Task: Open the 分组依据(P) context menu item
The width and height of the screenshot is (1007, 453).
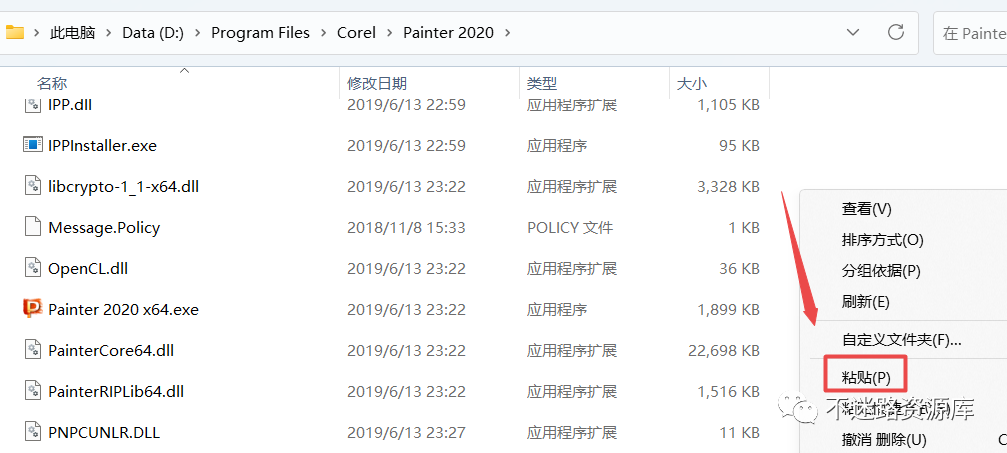Action: click(881, 271)
